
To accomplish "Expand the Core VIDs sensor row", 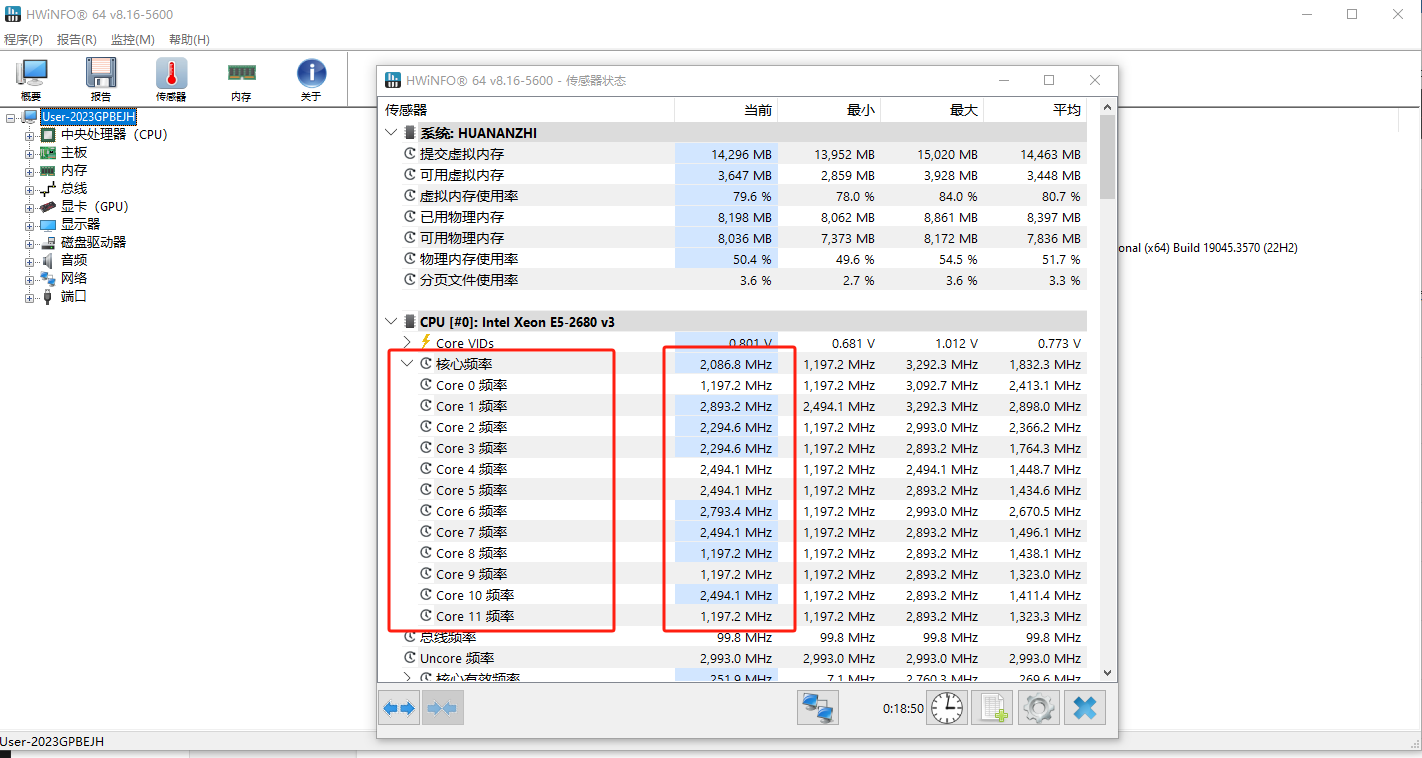I will pos(407,343).
